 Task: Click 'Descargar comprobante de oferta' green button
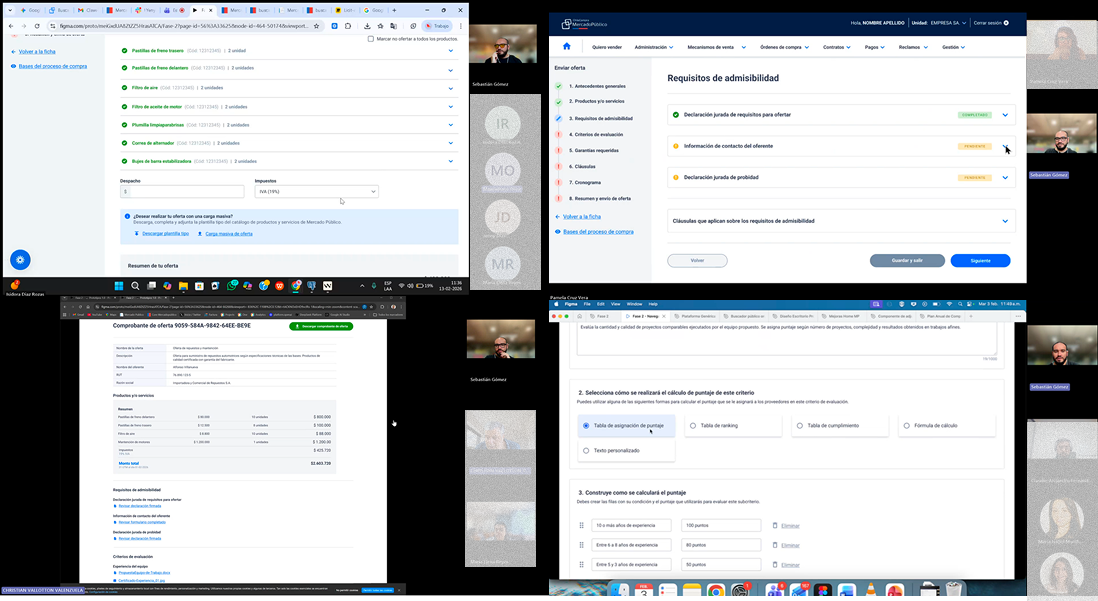click(x=321, y=326)
